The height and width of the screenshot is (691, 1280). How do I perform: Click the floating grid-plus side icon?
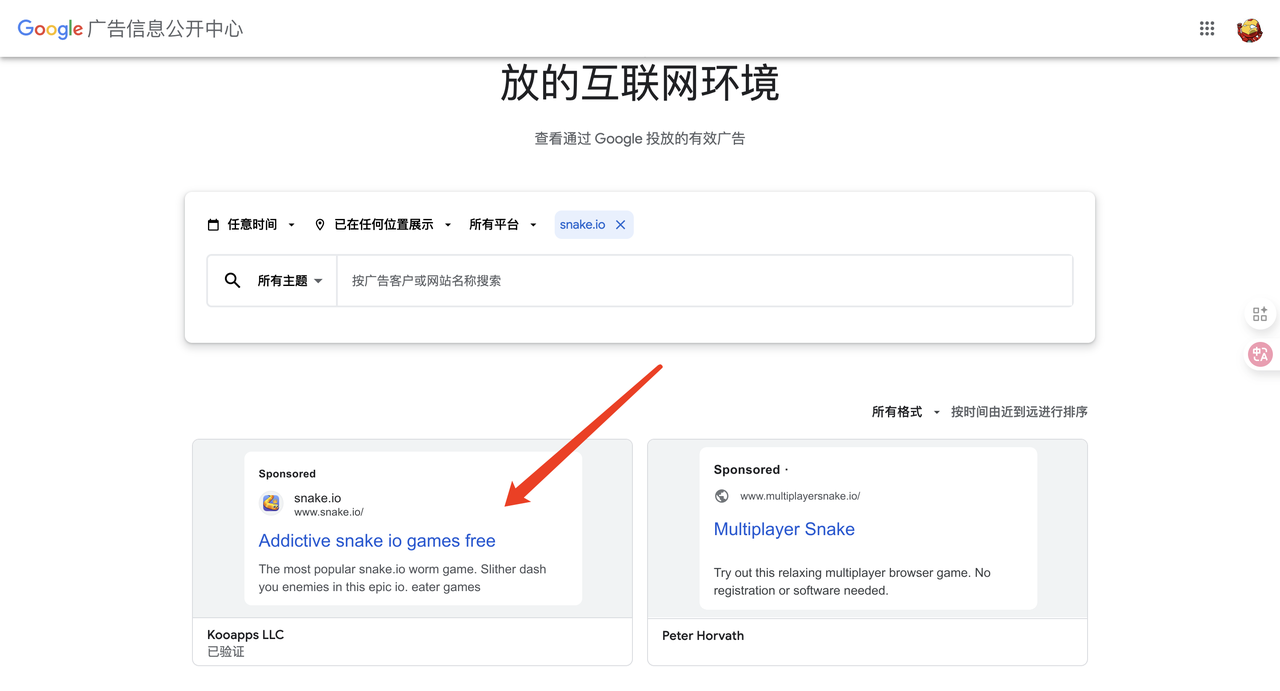pyautogui.click(x=1259, y=314)
